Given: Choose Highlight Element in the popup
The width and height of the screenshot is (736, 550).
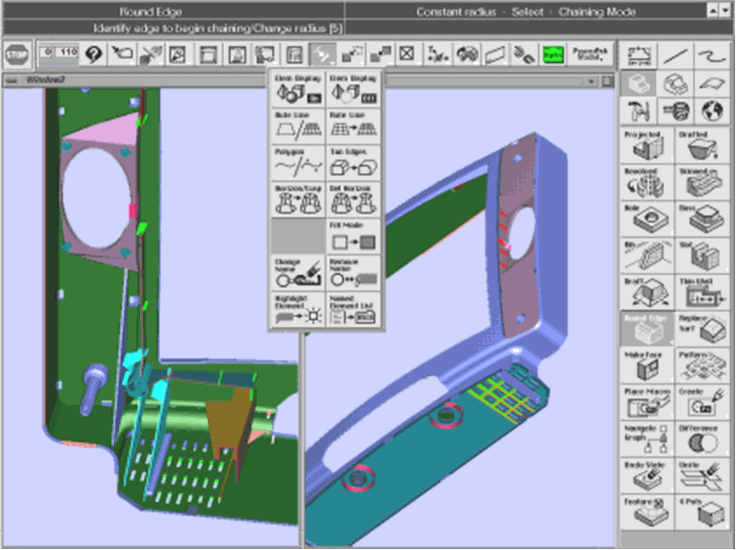Looking at the screenshot, I should pos(298,310).
